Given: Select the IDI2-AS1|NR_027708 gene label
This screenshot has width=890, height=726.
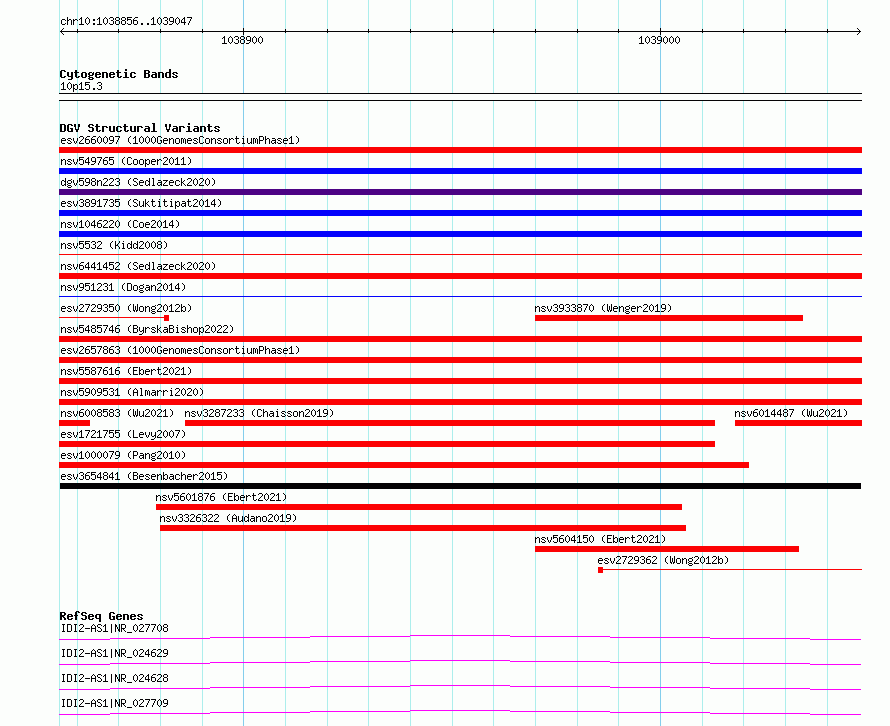Looking at the screenshot, I should [x=115, y=628].
